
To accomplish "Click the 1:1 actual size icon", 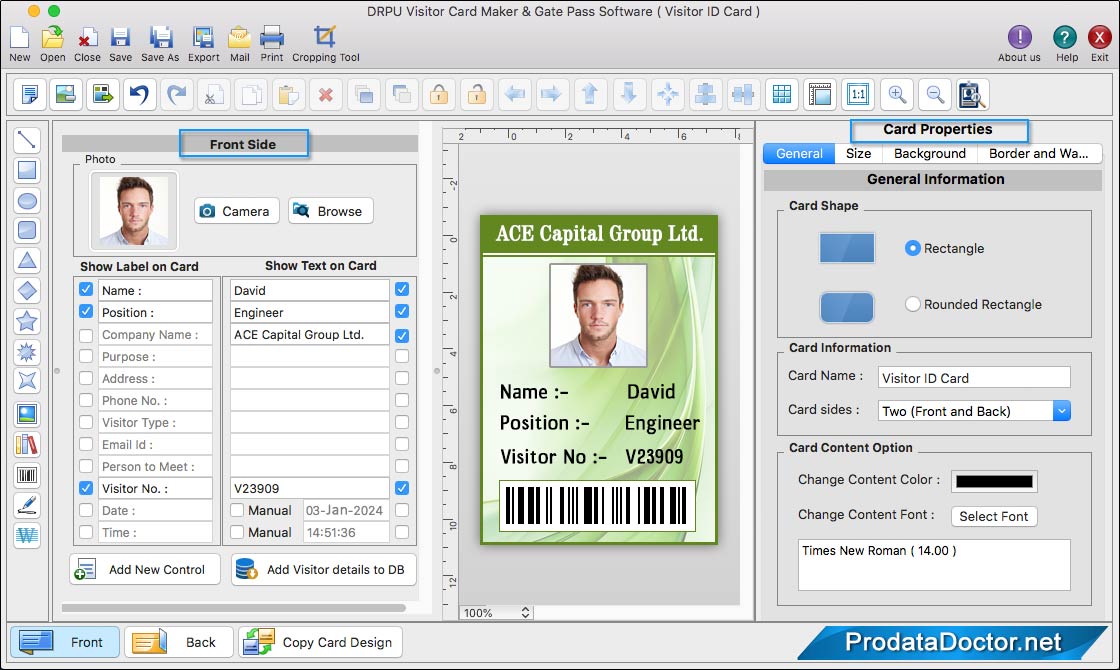I will tap(859, 94).
